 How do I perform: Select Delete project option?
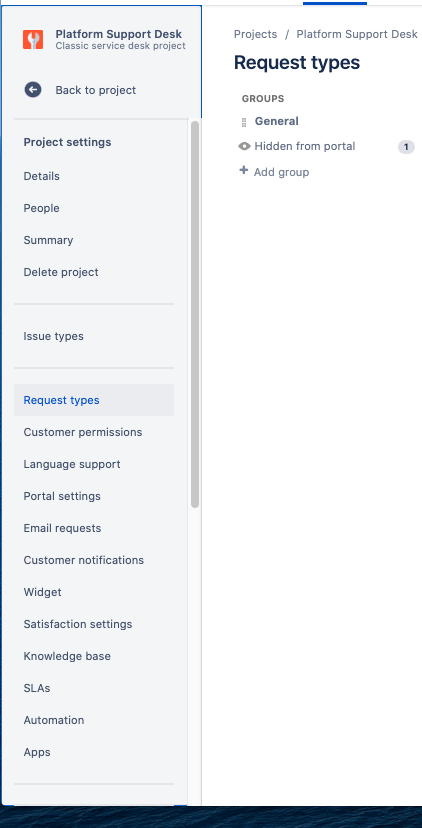pyautogui.click(x=61, y=272)
